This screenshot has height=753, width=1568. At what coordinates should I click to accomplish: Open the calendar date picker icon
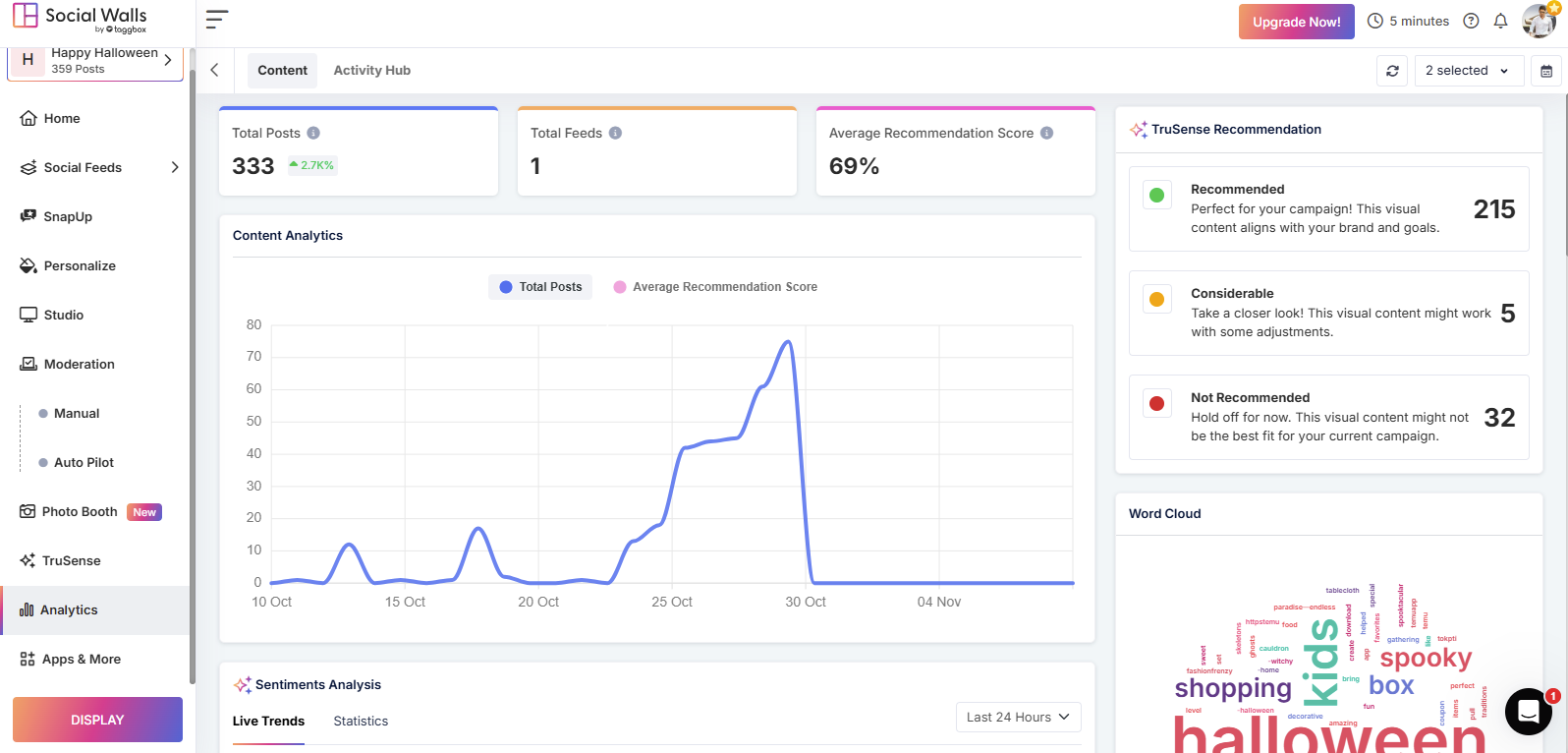pos(1546,71)
